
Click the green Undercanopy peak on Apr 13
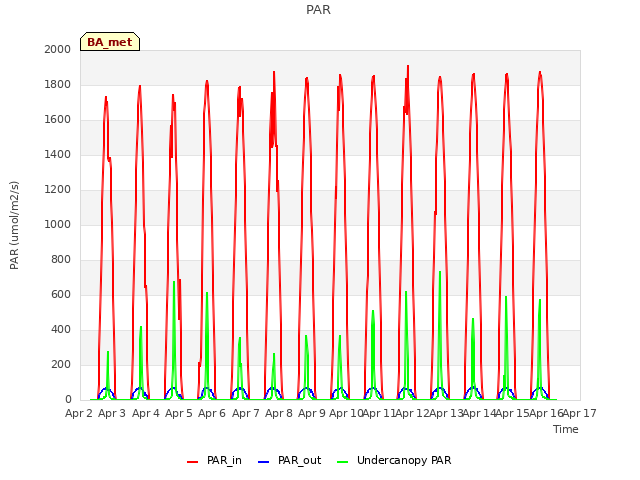point(440,273)
